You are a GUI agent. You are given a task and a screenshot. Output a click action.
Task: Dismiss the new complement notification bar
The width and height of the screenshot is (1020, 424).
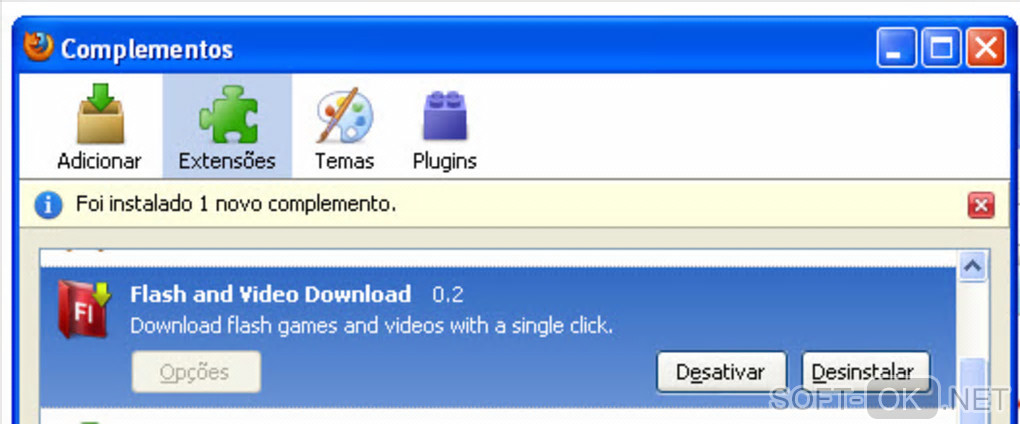click(x=981, y=206)
